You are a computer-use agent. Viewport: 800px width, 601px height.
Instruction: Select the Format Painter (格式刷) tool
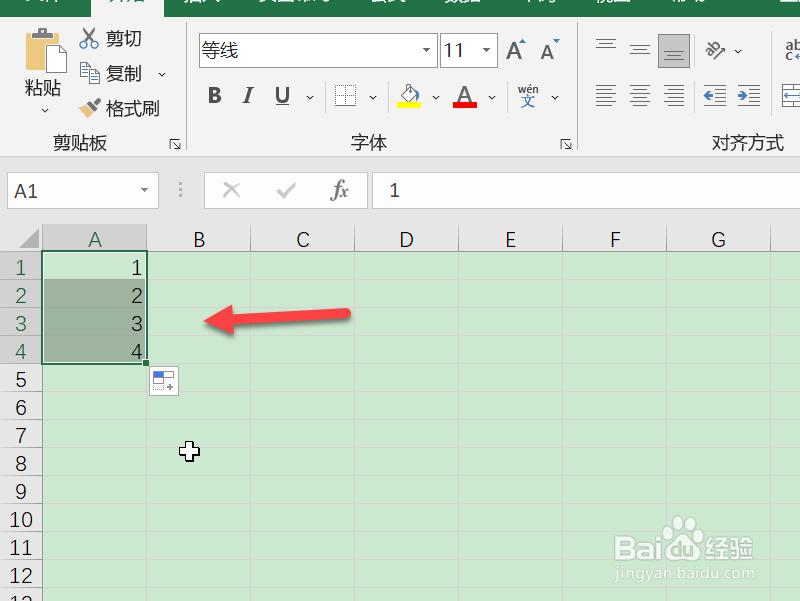click(x=119, y=108)
